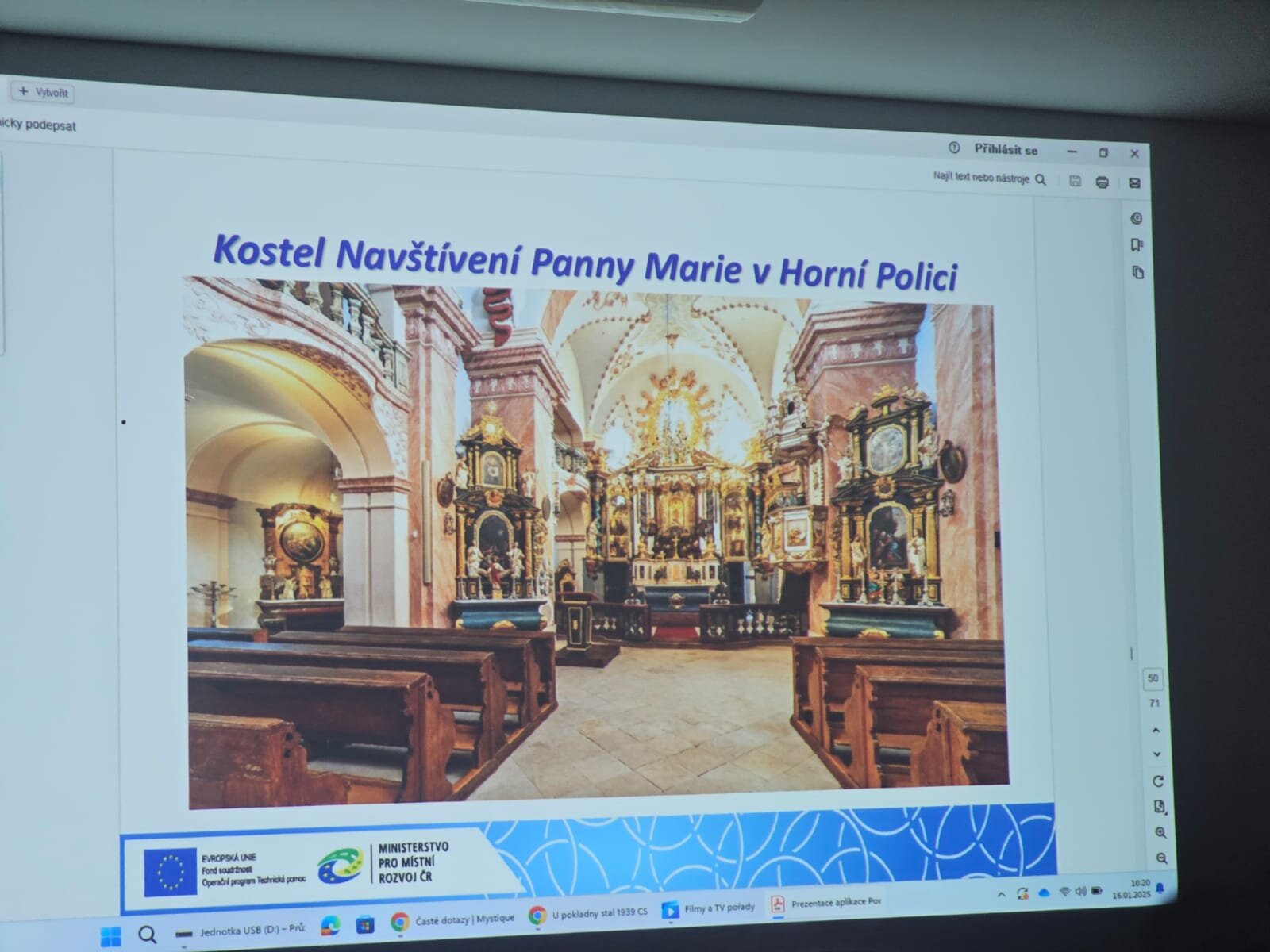This screenshot has width=1270, height=952.
Task: Zoom in with the magnifier plus icon
Action: (x=1160, y=832)
